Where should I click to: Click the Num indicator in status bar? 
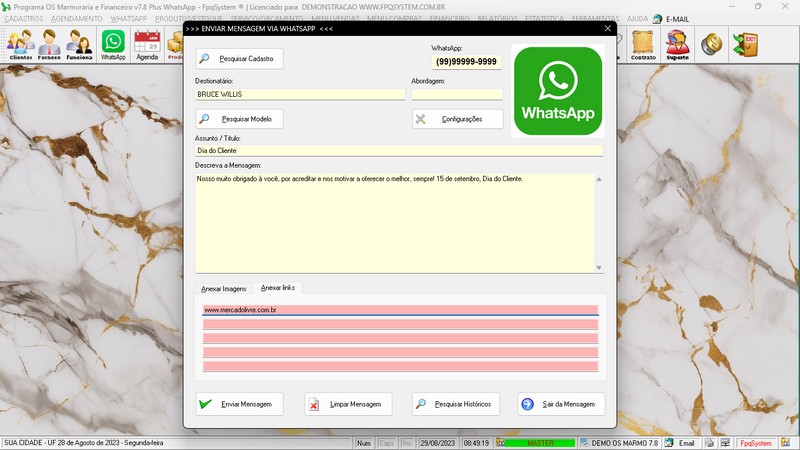[x=364, y=443]
